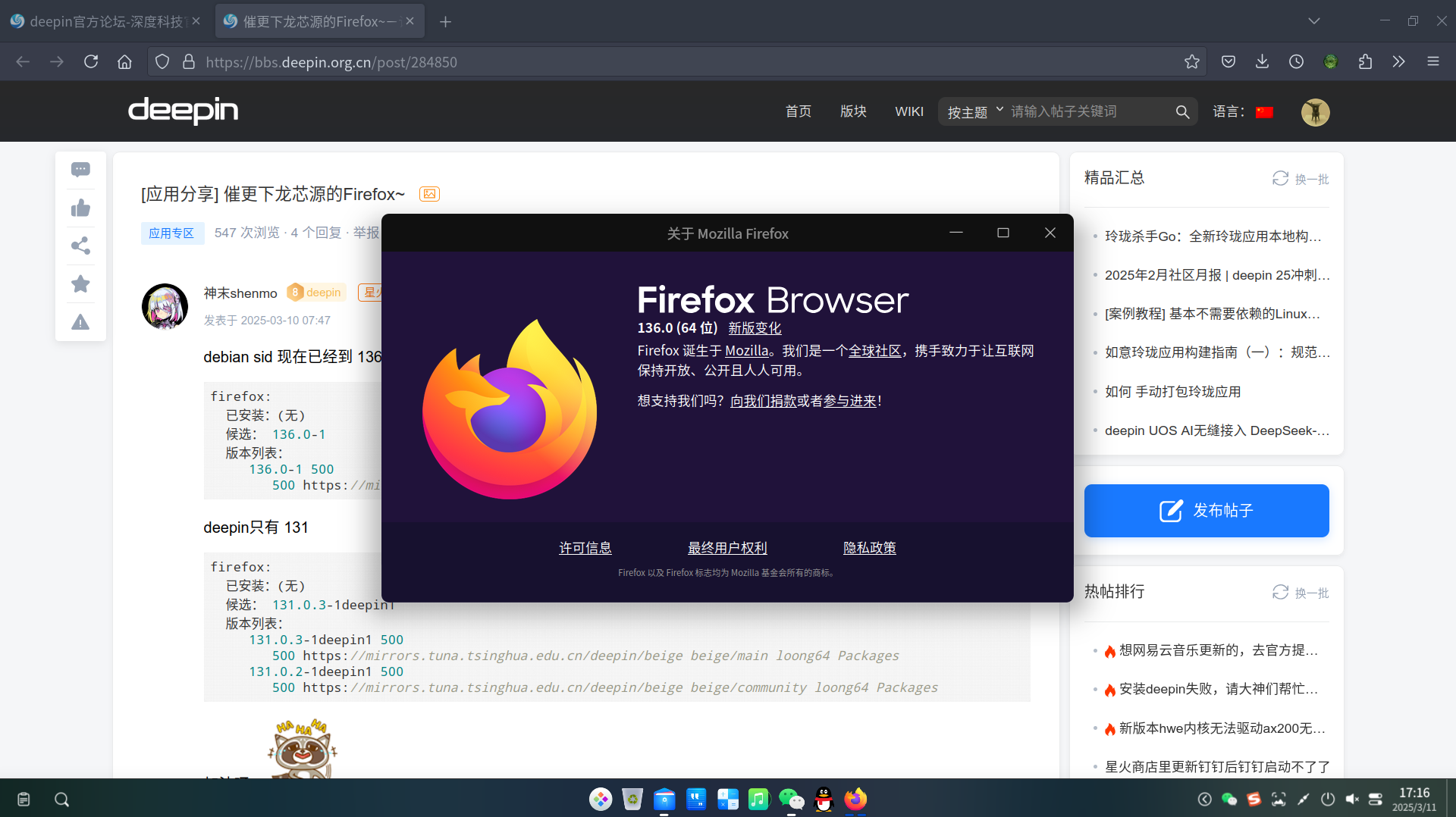Open 新版变化 release notes link

tap(755, 328)
